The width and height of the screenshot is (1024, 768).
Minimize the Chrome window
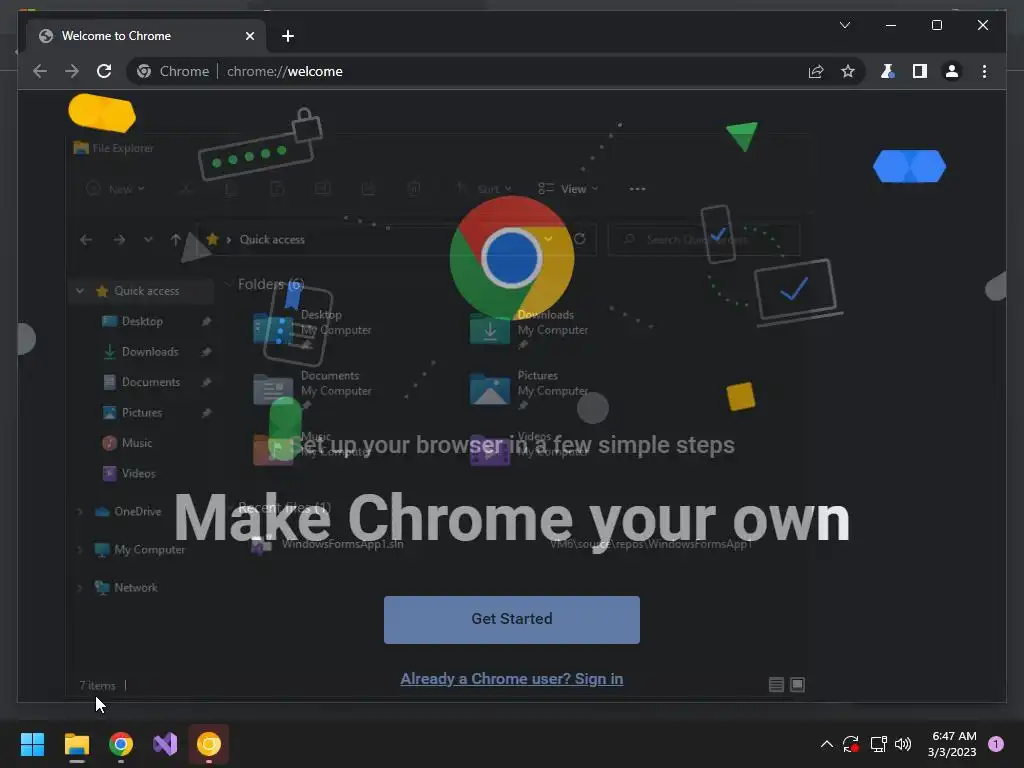coord(891,25)
